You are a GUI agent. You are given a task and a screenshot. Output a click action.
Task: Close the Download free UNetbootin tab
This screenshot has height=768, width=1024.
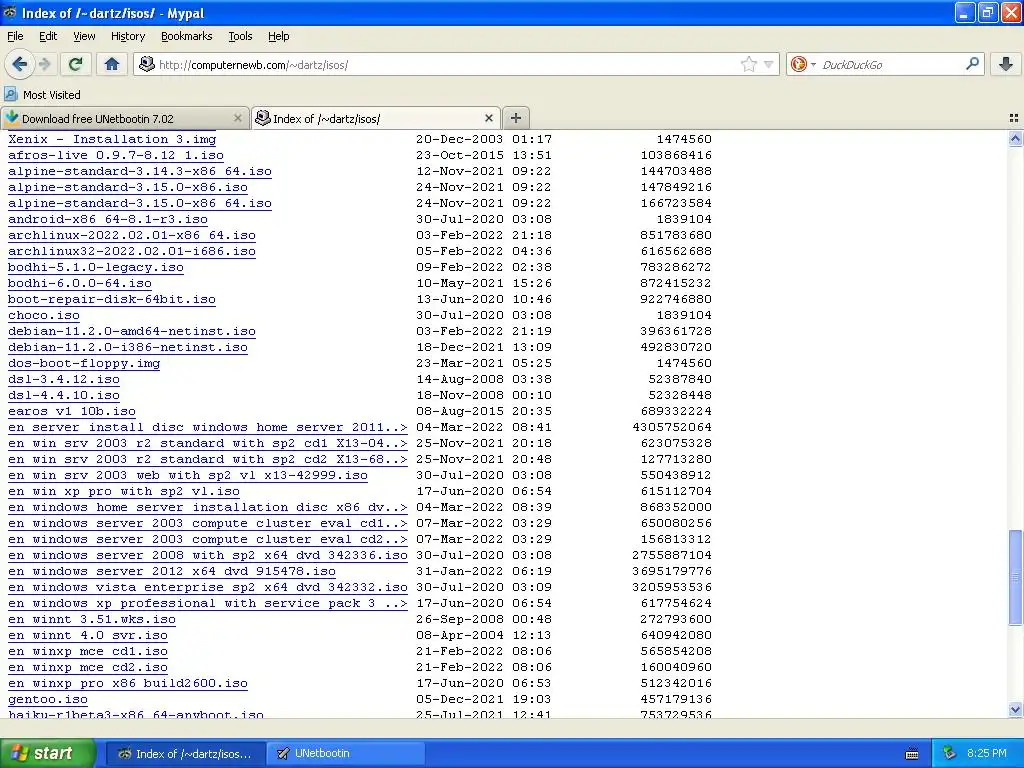[238, 118]
